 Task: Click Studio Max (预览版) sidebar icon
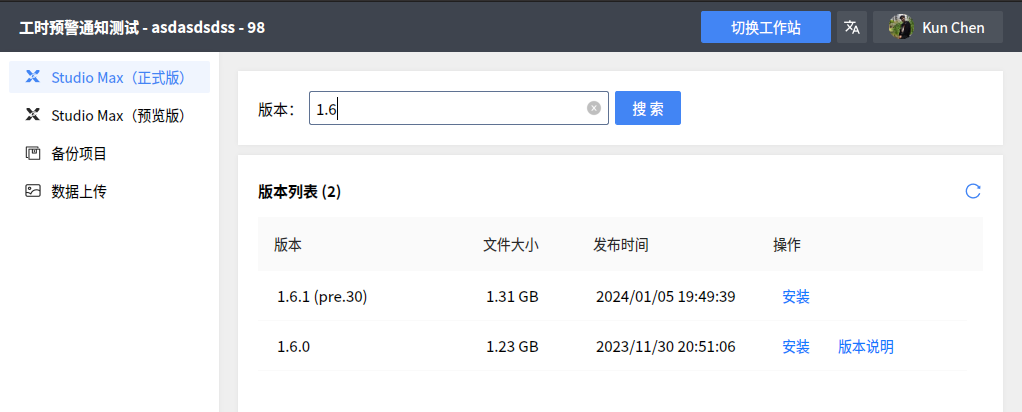[33, 115]
